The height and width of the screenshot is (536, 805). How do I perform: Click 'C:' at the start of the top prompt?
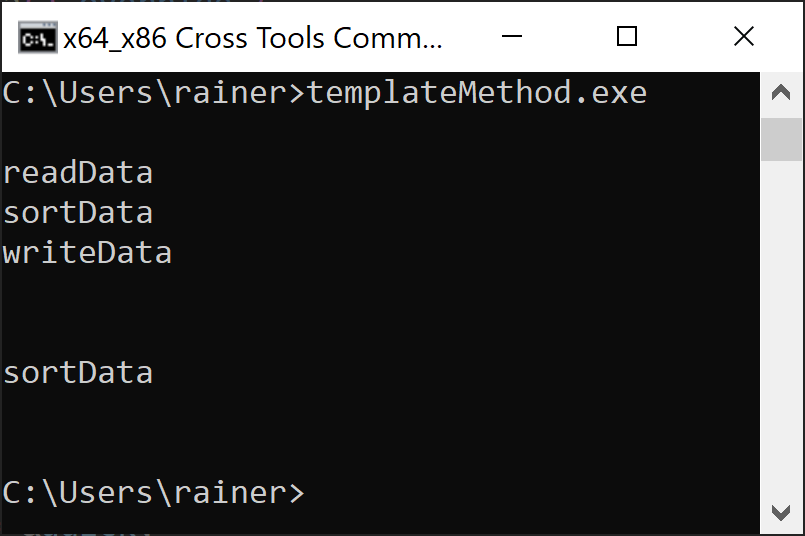[x=20, y=93]
